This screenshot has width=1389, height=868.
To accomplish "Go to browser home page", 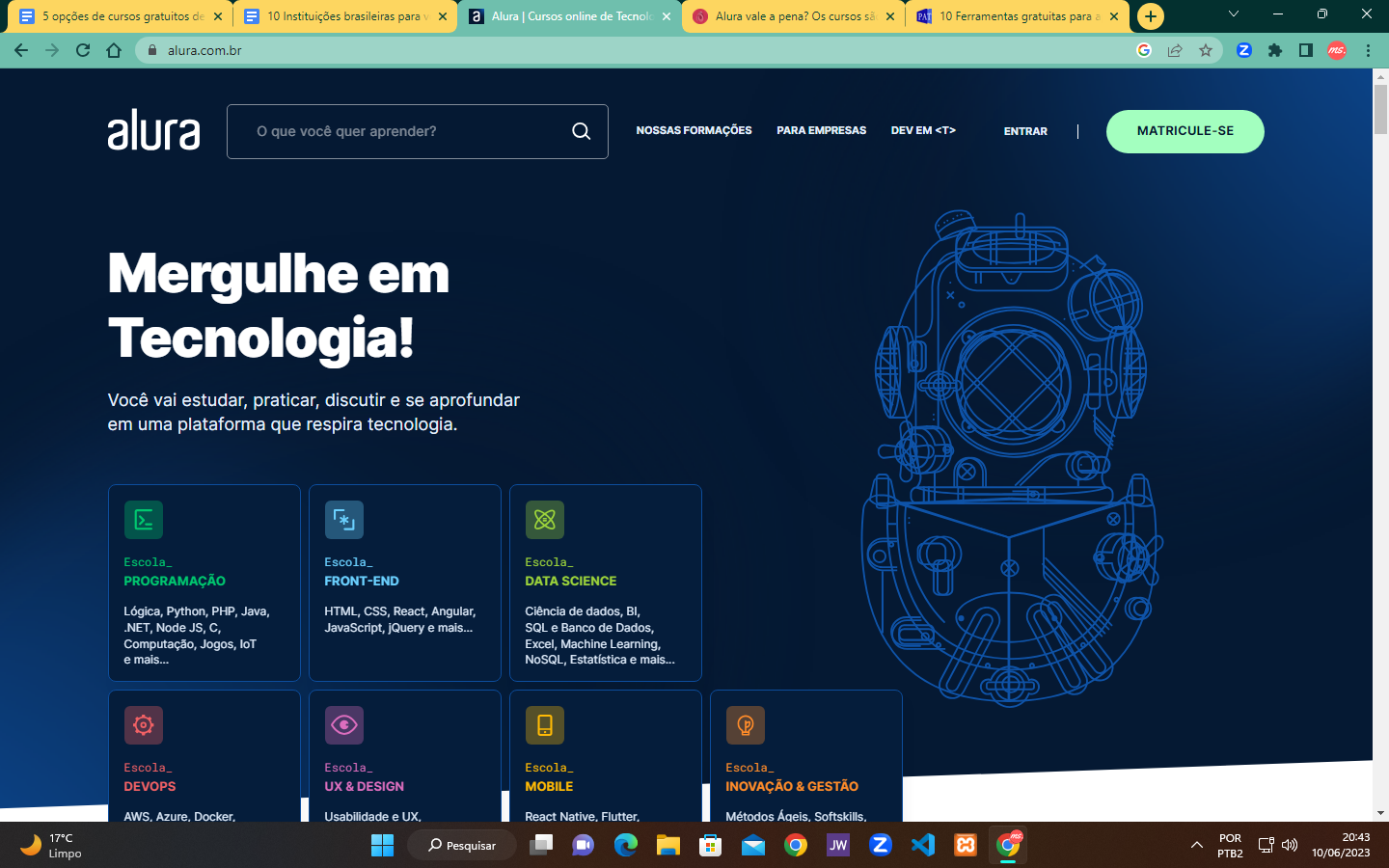I will 114,50.
